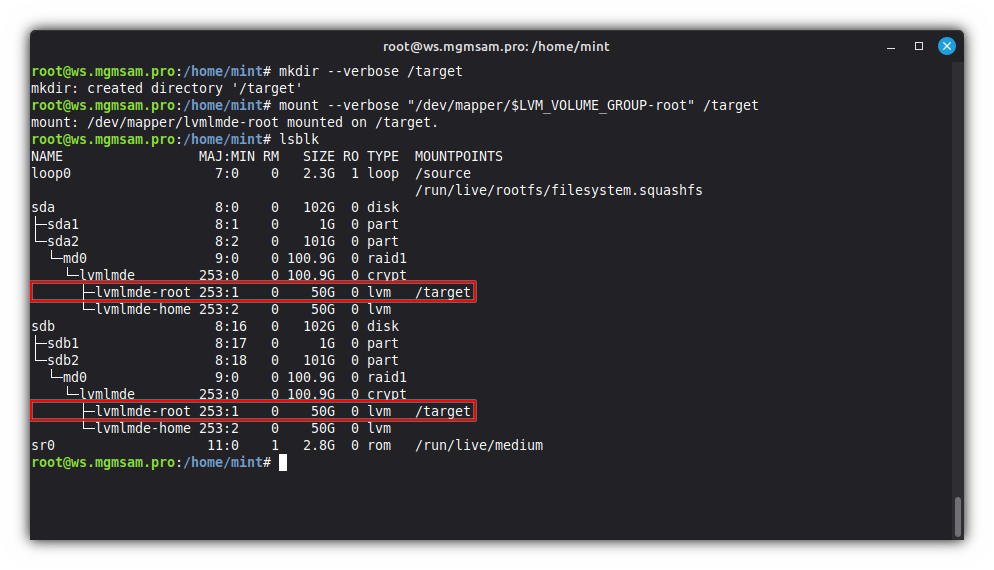Click the NAME column header
The width and height of the screenshot is (994, 570).
click(x=47, y=156)
